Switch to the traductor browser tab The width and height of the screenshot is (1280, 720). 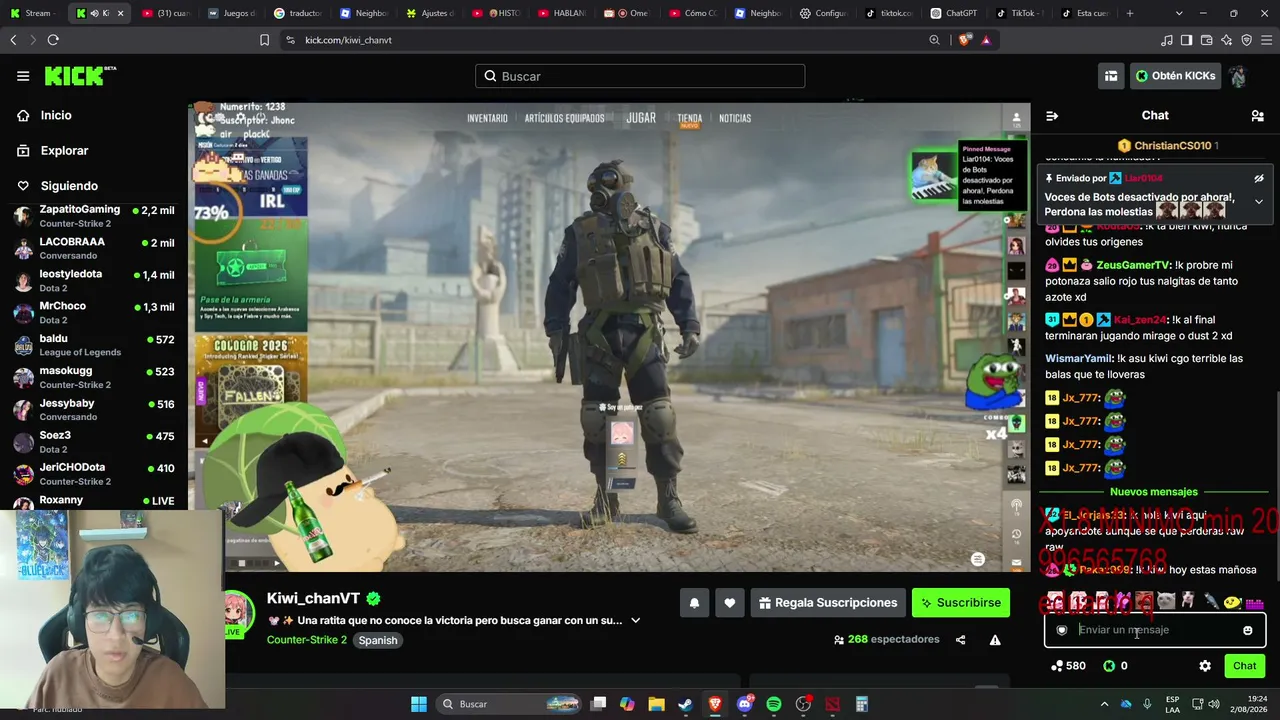click(x=297, y=13)
